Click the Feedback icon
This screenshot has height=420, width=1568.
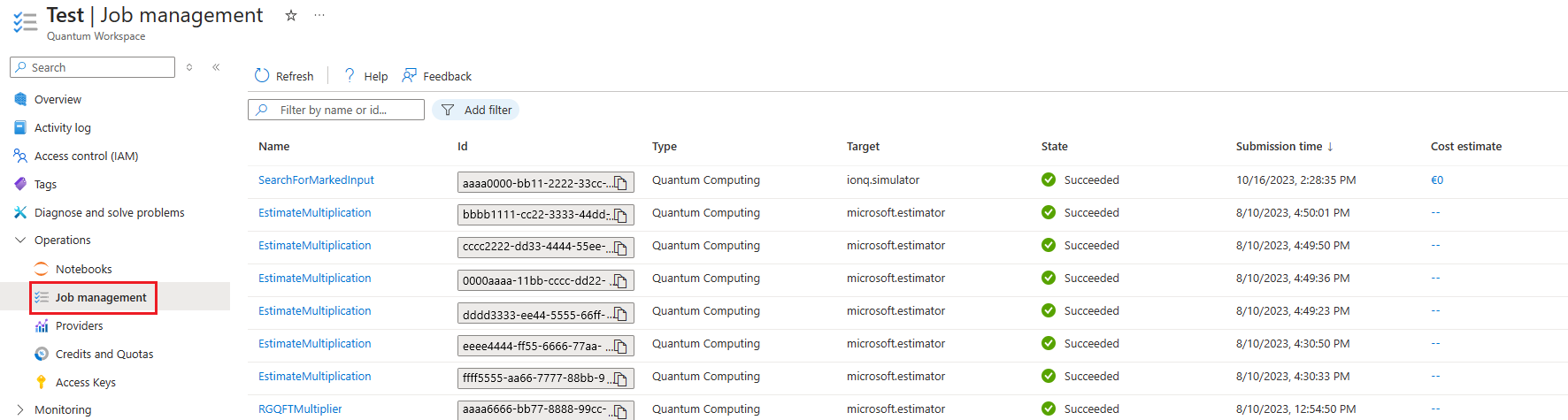point(410,76)
